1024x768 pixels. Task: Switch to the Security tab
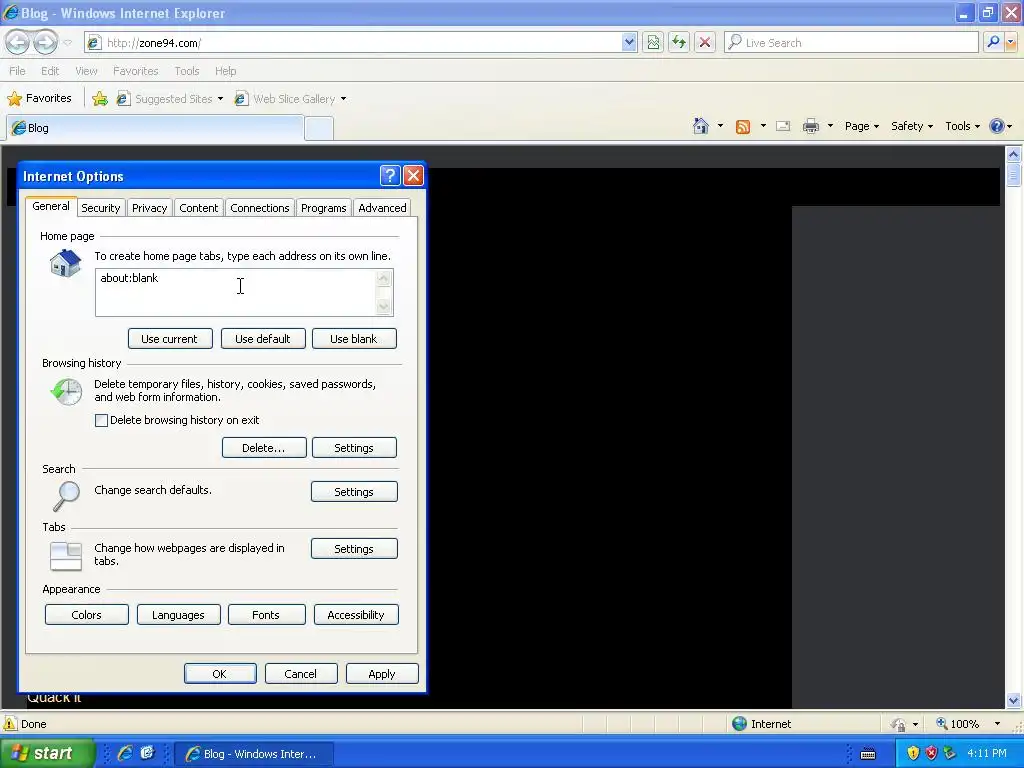[101, 208]
